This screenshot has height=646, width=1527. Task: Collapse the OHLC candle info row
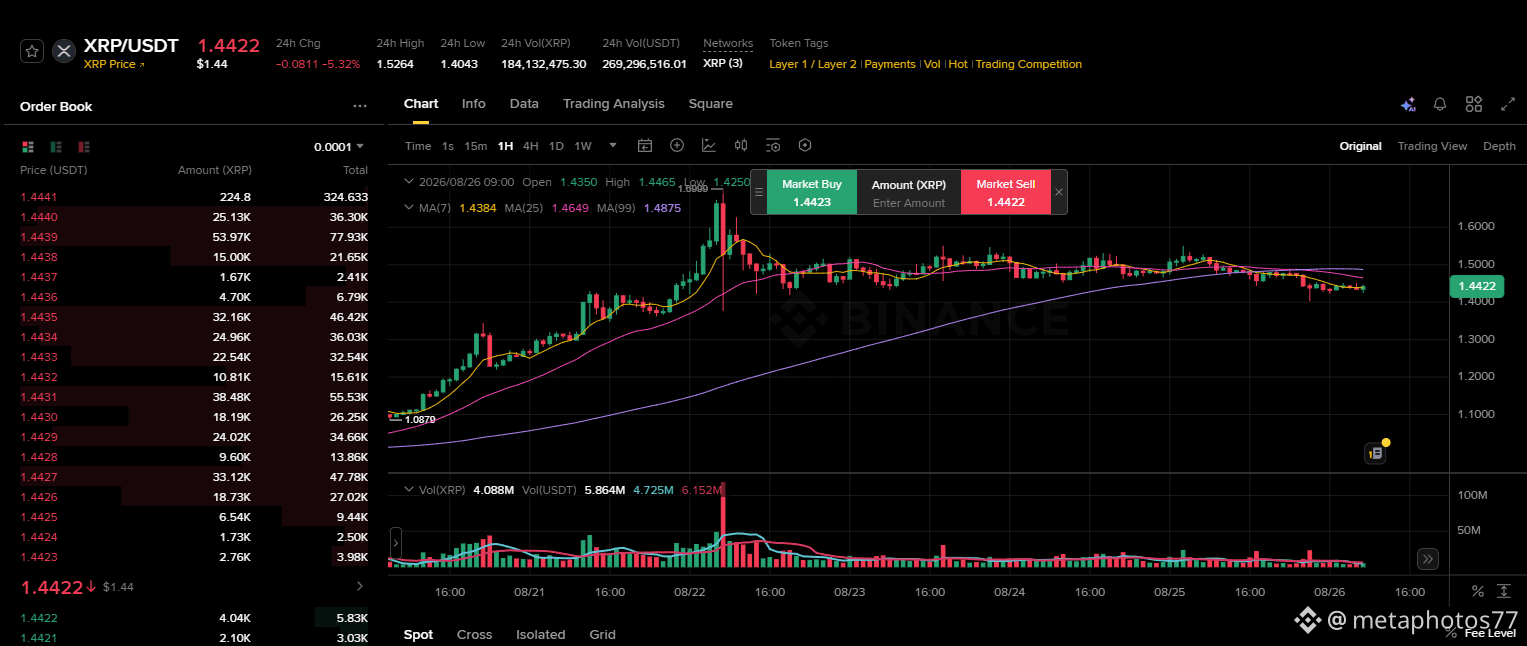tap(408, 182)
